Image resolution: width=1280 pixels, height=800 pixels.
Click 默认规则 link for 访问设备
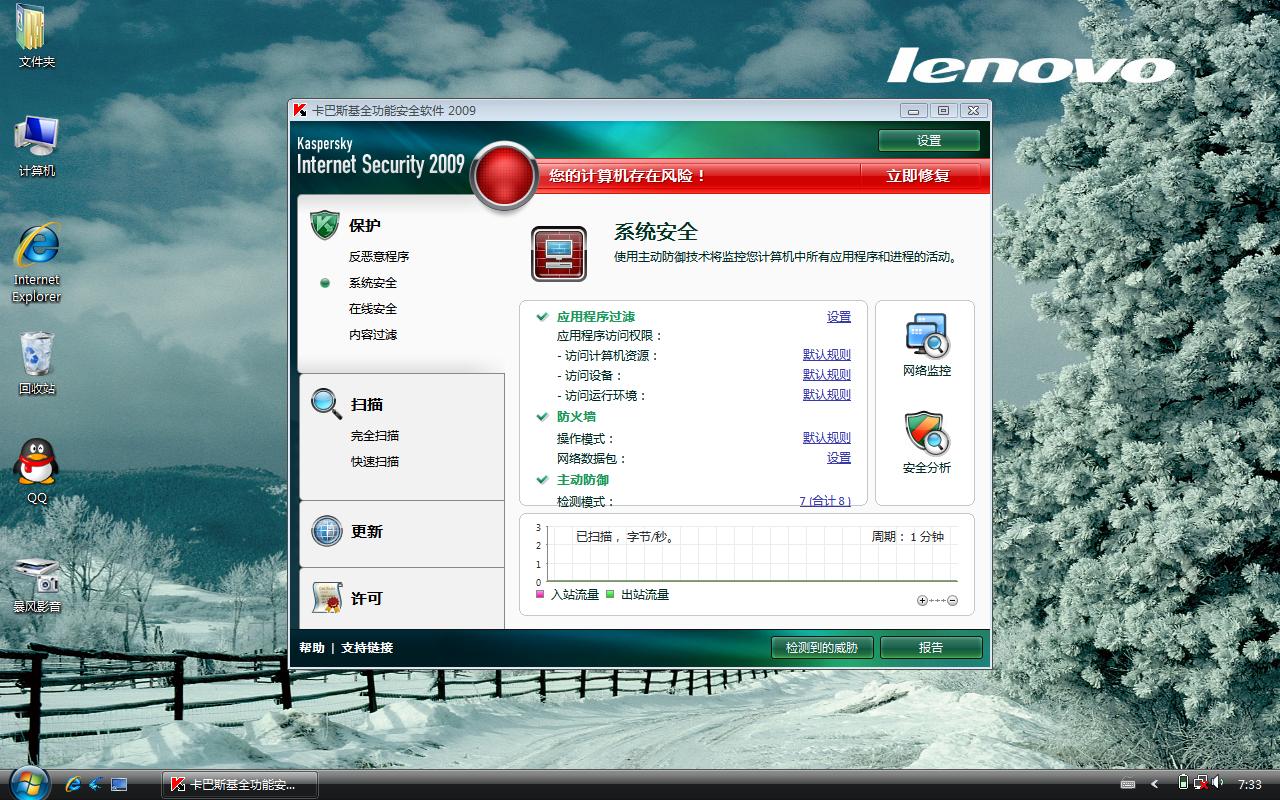tap(827, 375)
